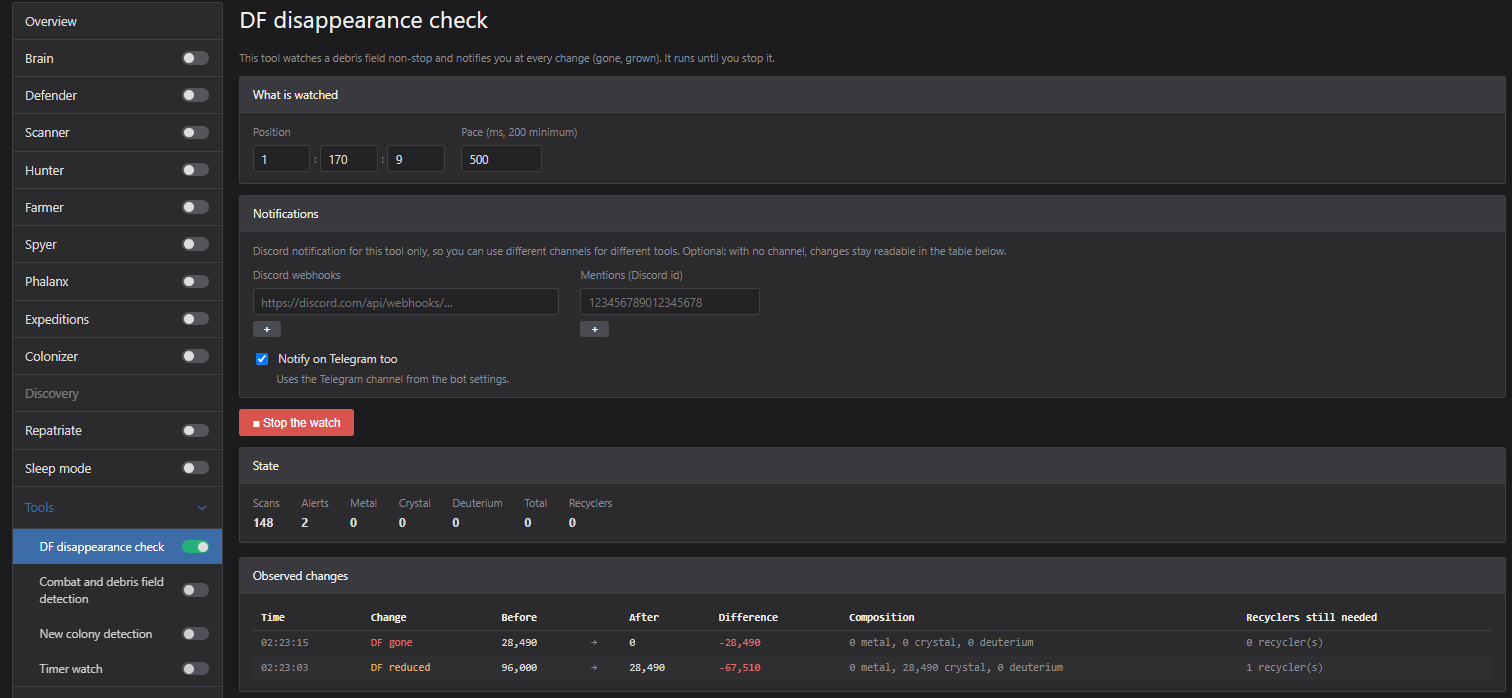Open New colony detection tool entry
The width and height of the screenshot is (1512, 698).
coord(96,633)
